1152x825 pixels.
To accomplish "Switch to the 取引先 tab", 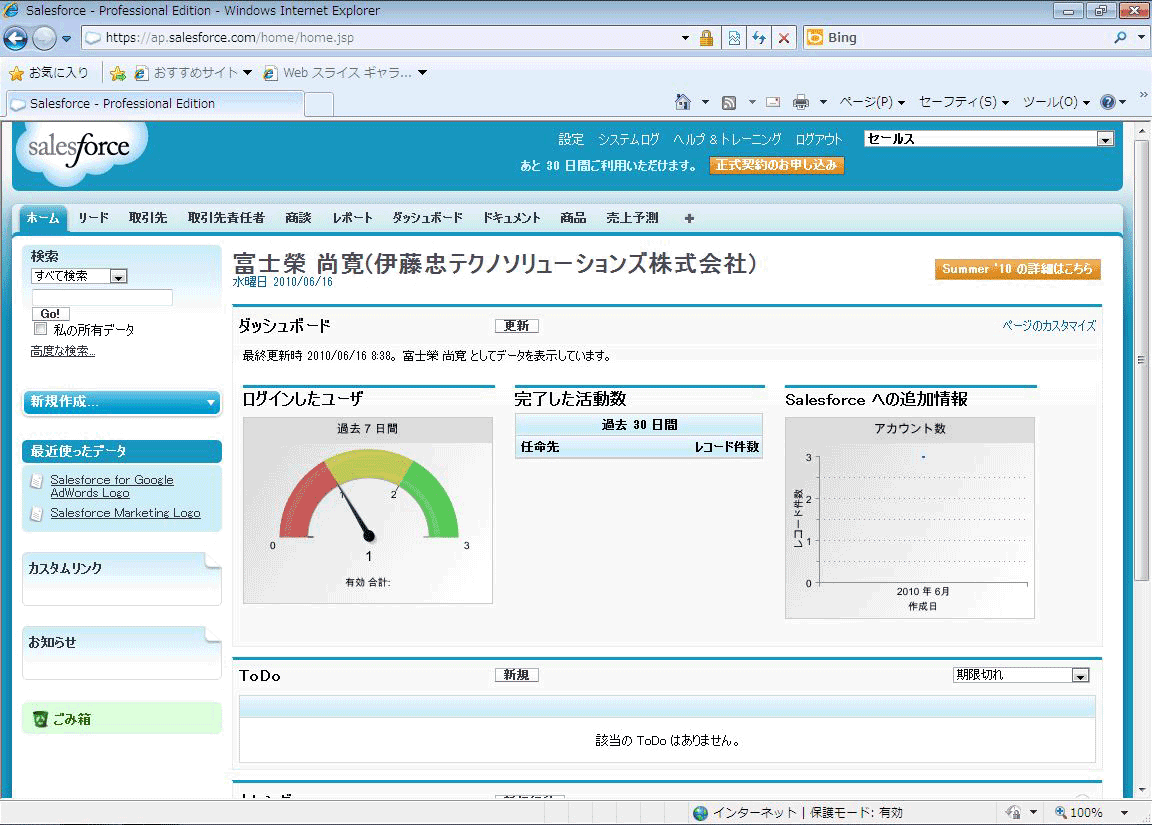I will [148, 218].
